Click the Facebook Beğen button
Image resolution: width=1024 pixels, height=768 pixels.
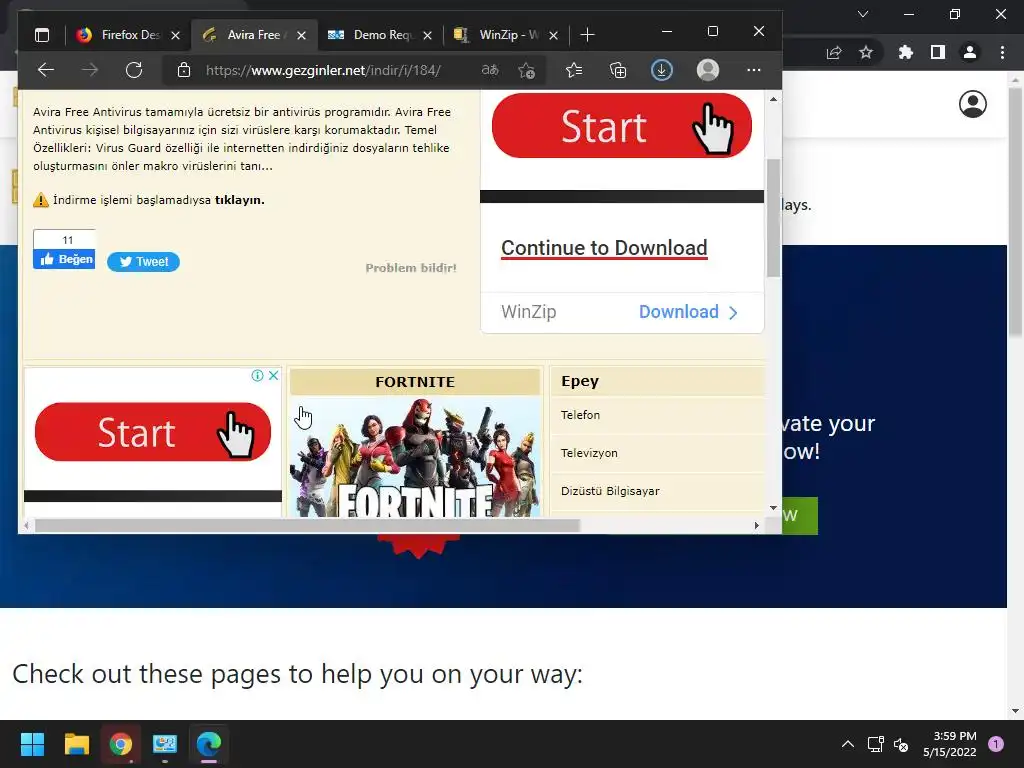[x=64, y=259]
